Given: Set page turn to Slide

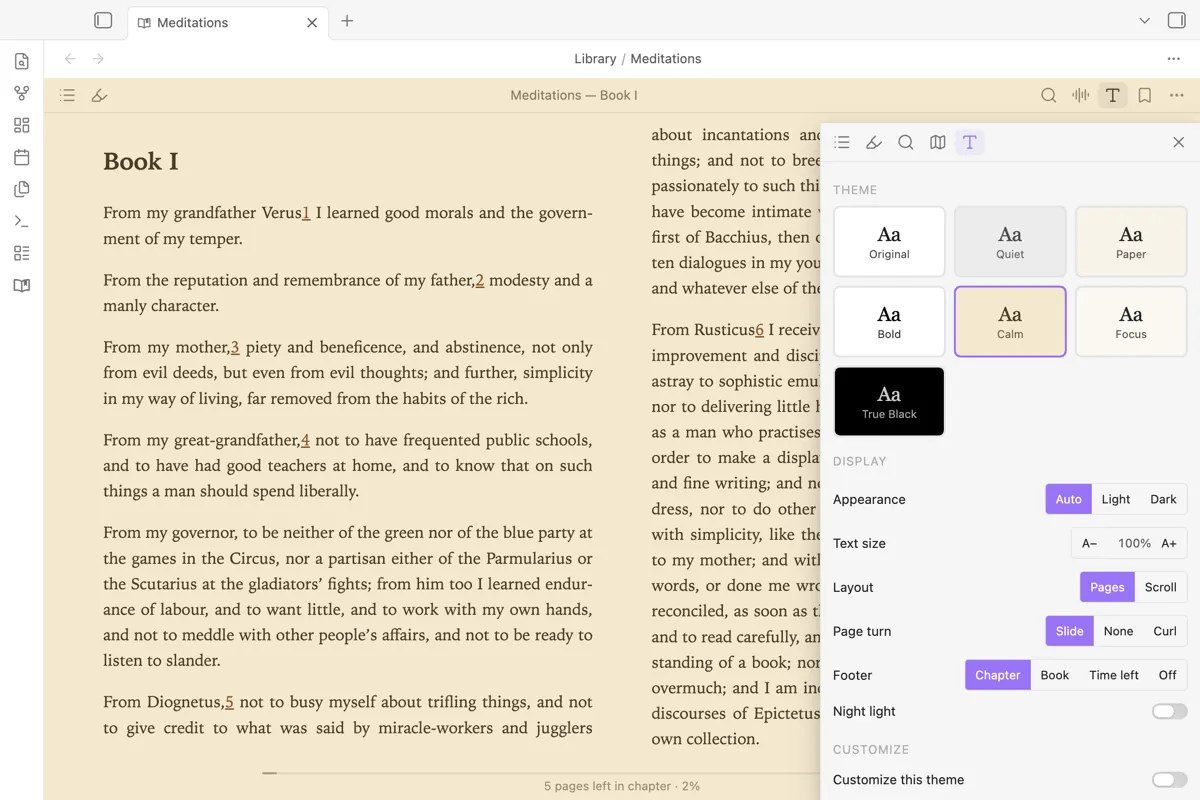Looking at the screenshot, I should click(x=1069, y=631).
